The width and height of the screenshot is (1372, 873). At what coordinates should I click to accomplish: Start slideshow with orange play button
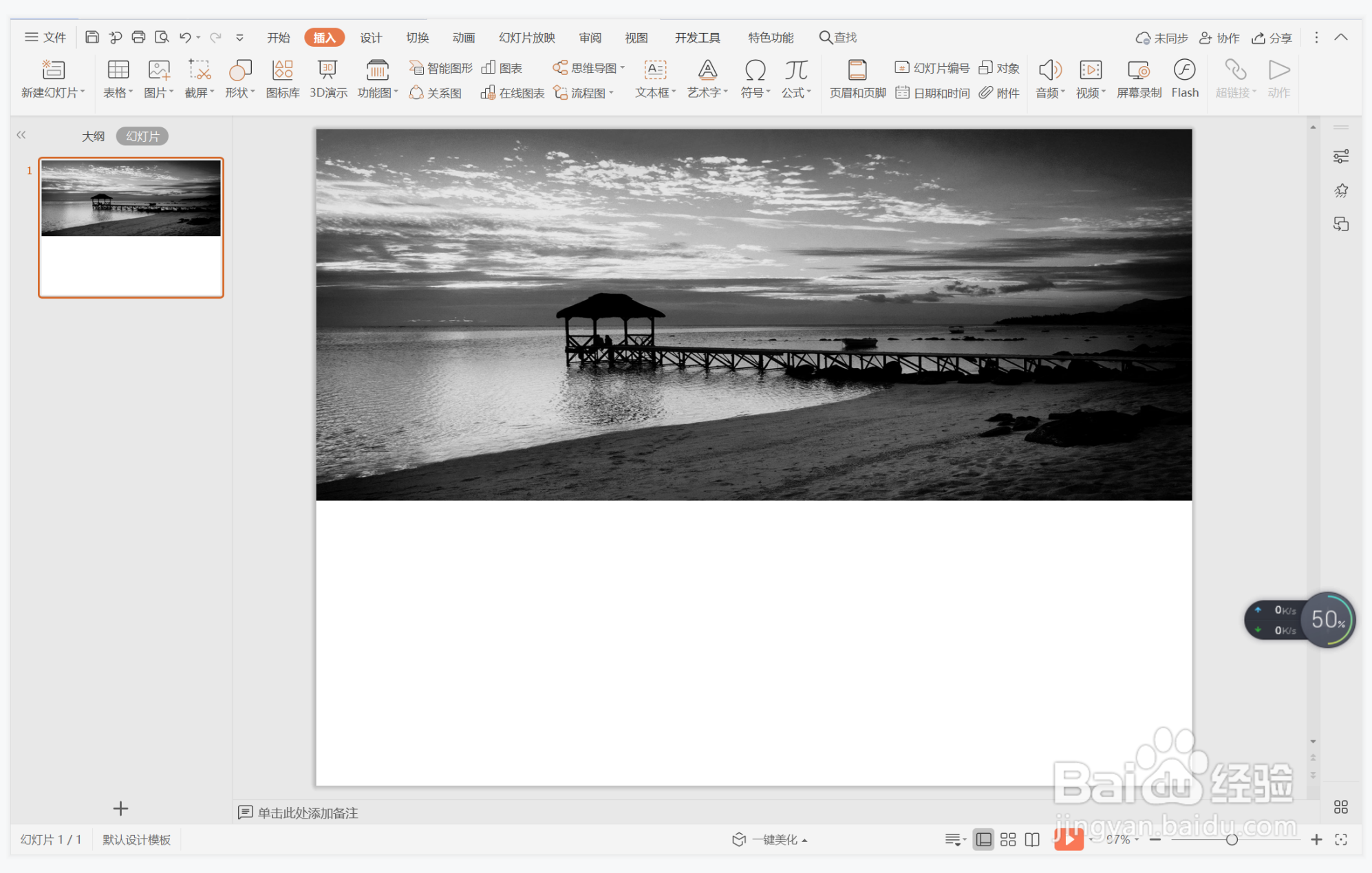point(1068,839)
